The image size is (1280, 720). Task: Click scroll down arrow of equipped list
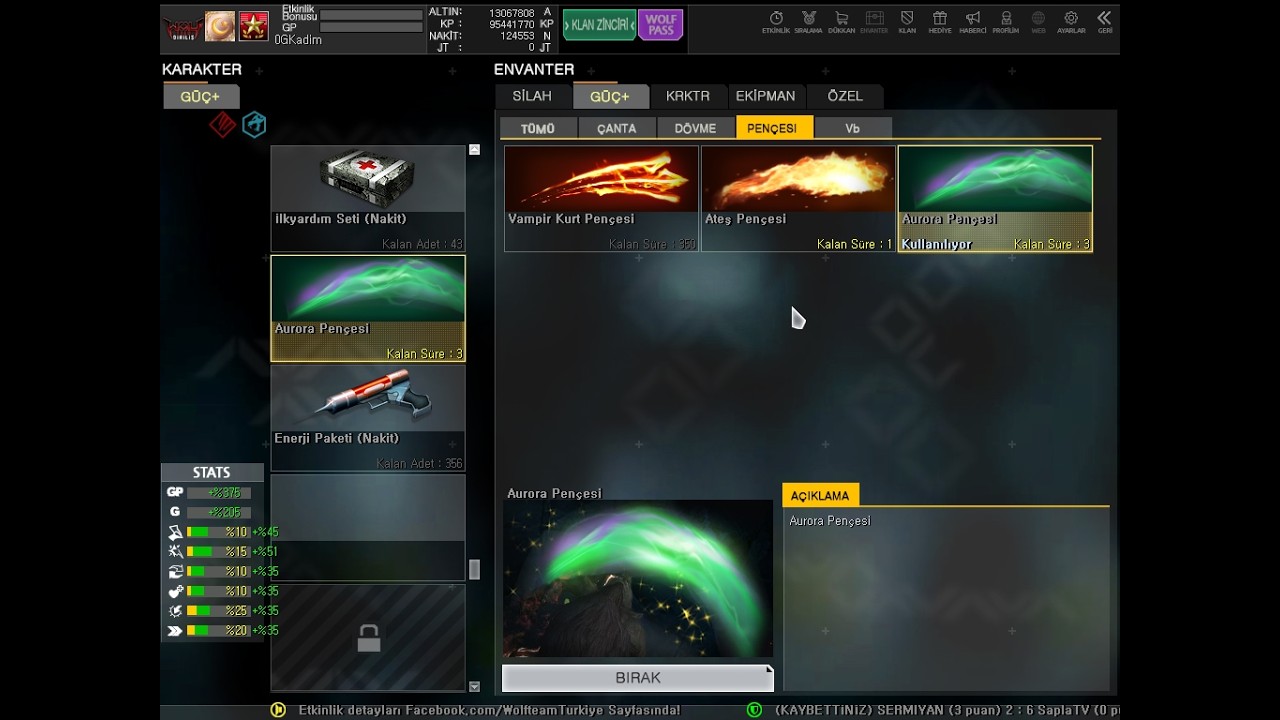(474, 687)
